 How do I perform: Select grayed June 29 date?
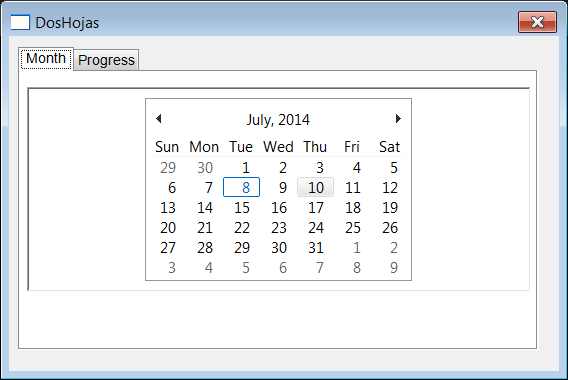pyautogui.click(x=168, y=167)
